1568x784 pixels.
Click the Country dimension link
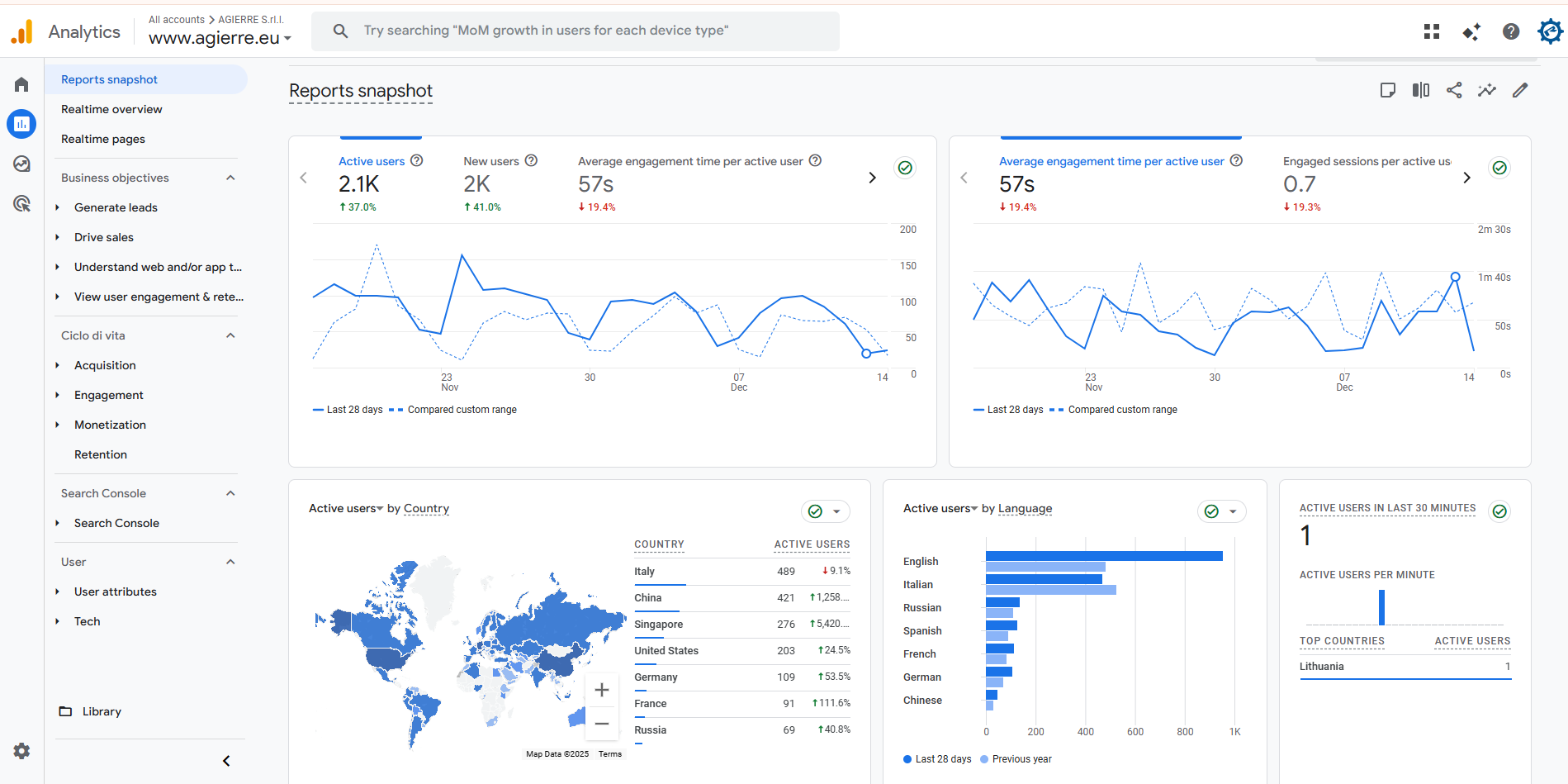click(x=427, y=508)
